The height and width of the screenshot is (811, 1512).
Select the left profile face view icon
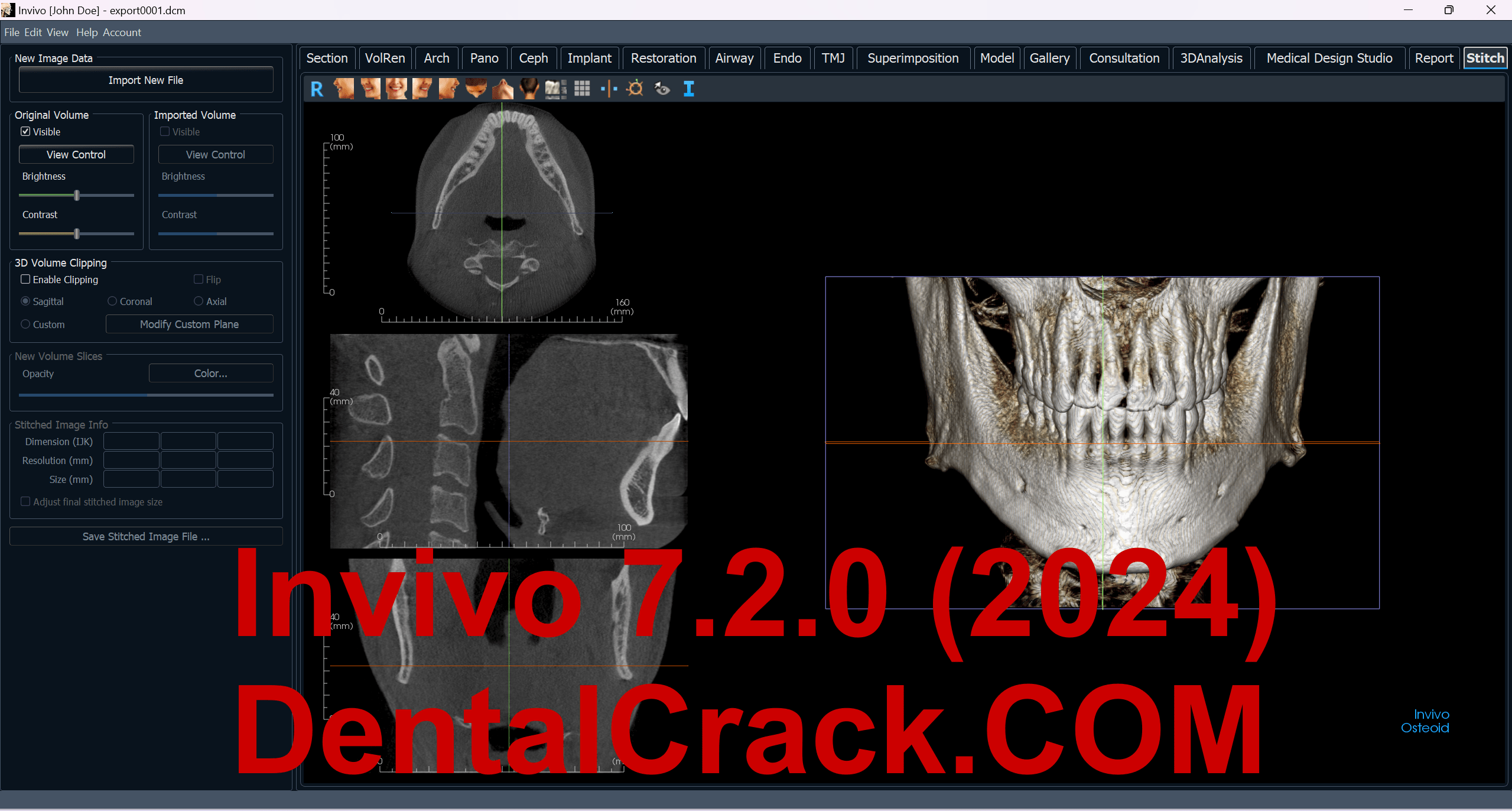343,89
